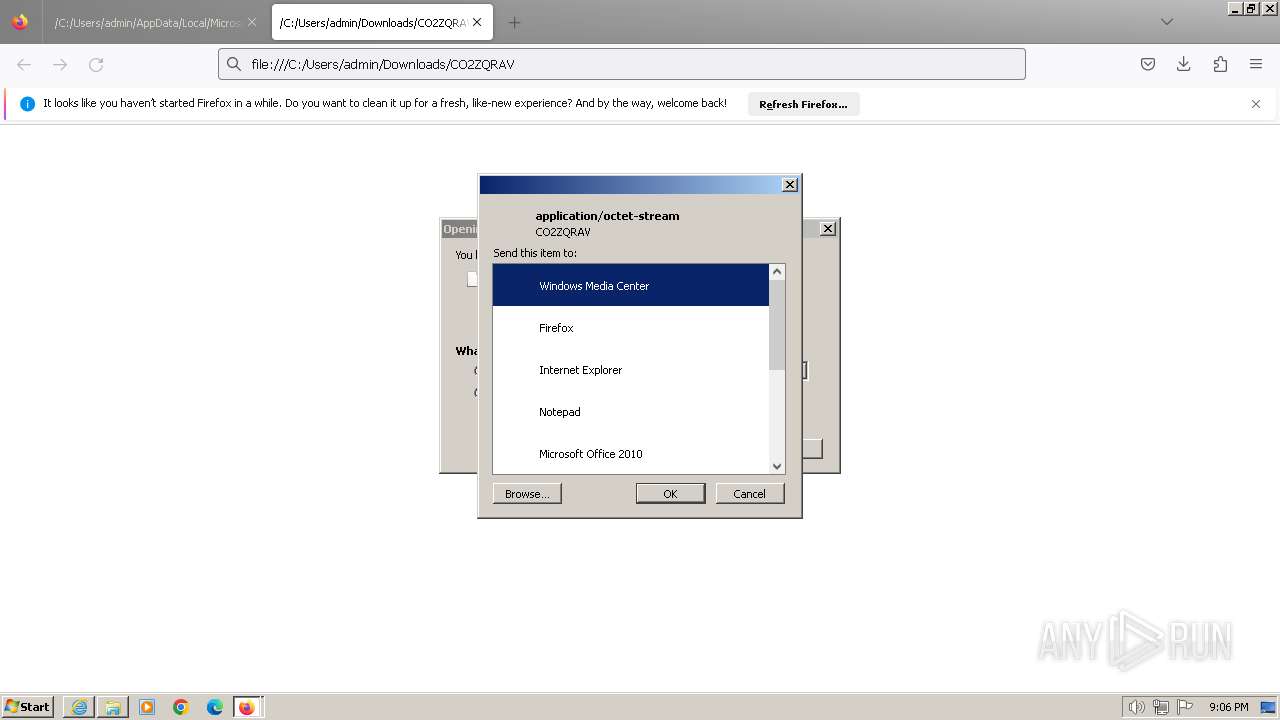This screenshot has height=720, width=1280.
Task: Click the Firefox View icon
Action: [20, 22]
